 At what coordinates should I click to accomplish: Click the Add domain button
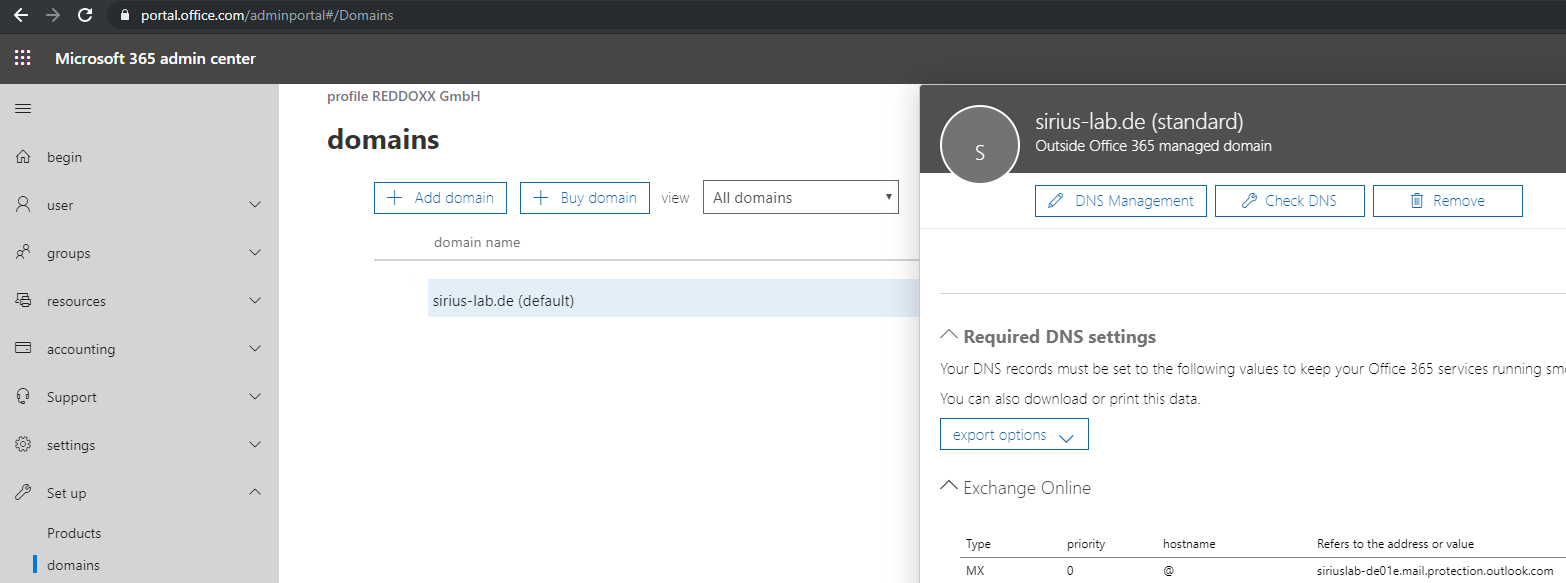(440, 197)
